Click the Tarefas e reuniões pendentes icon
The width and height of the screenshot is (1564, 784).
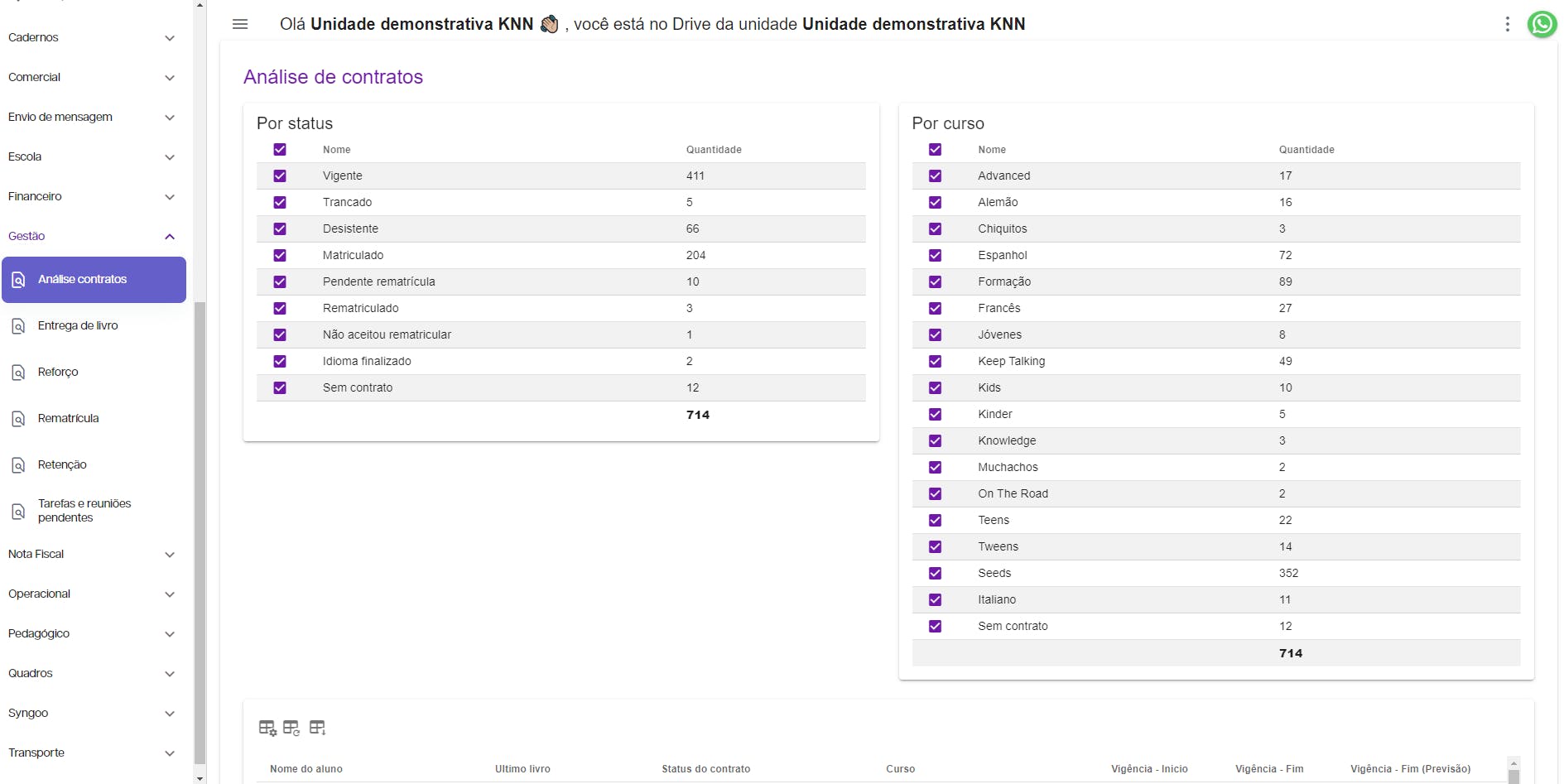point(18,512)
